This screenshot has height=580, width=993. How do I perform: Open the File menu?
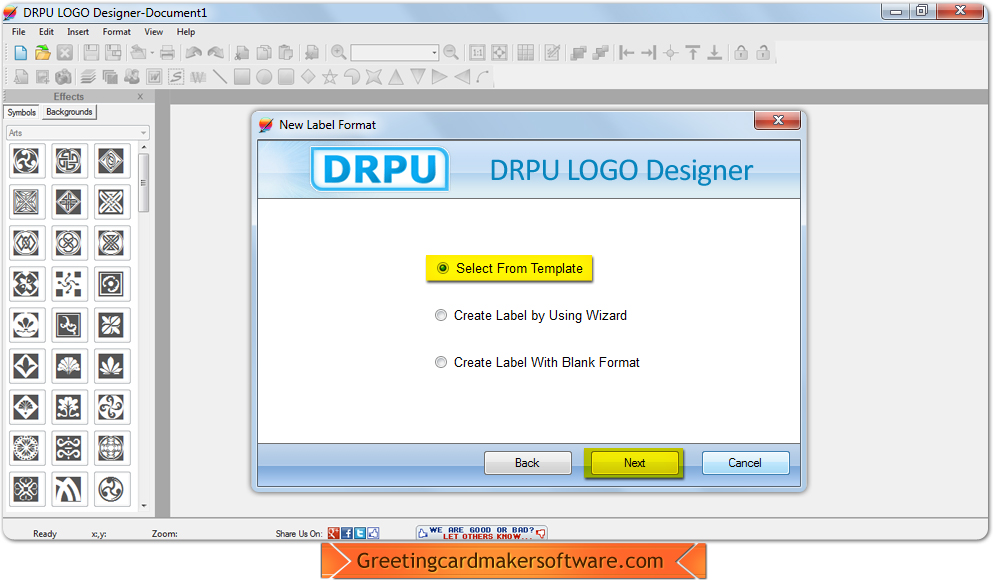click(19, 32)
